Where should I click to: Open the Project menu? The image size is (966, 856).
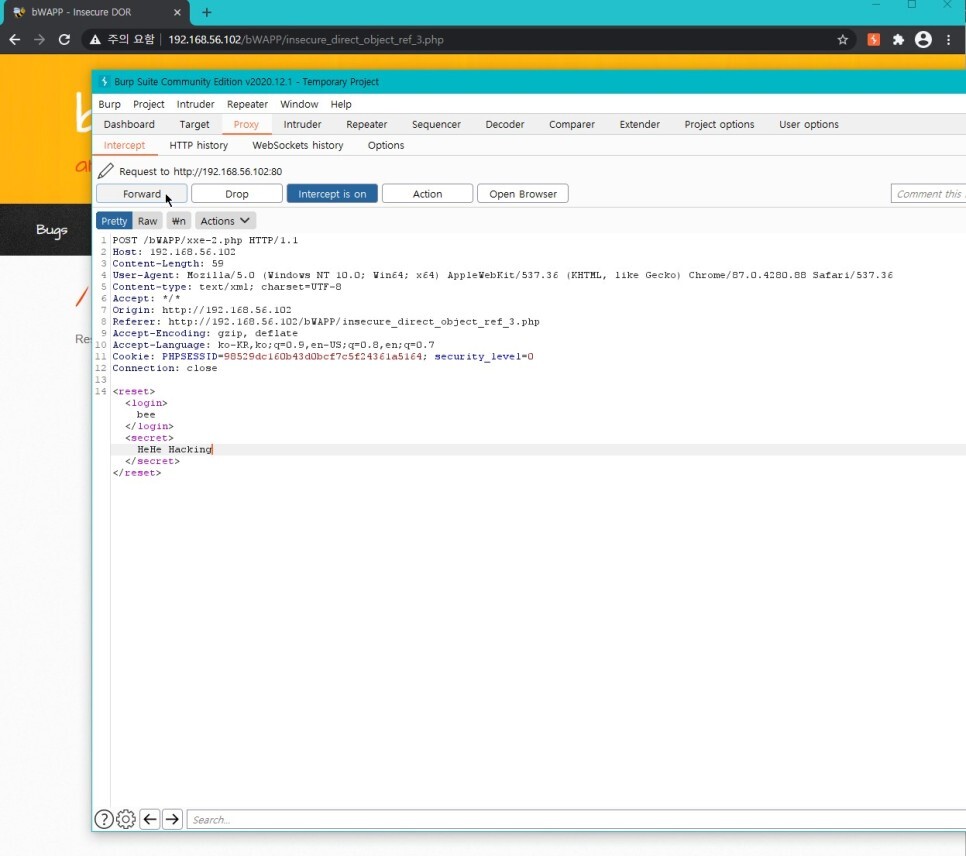coord(148,104)
